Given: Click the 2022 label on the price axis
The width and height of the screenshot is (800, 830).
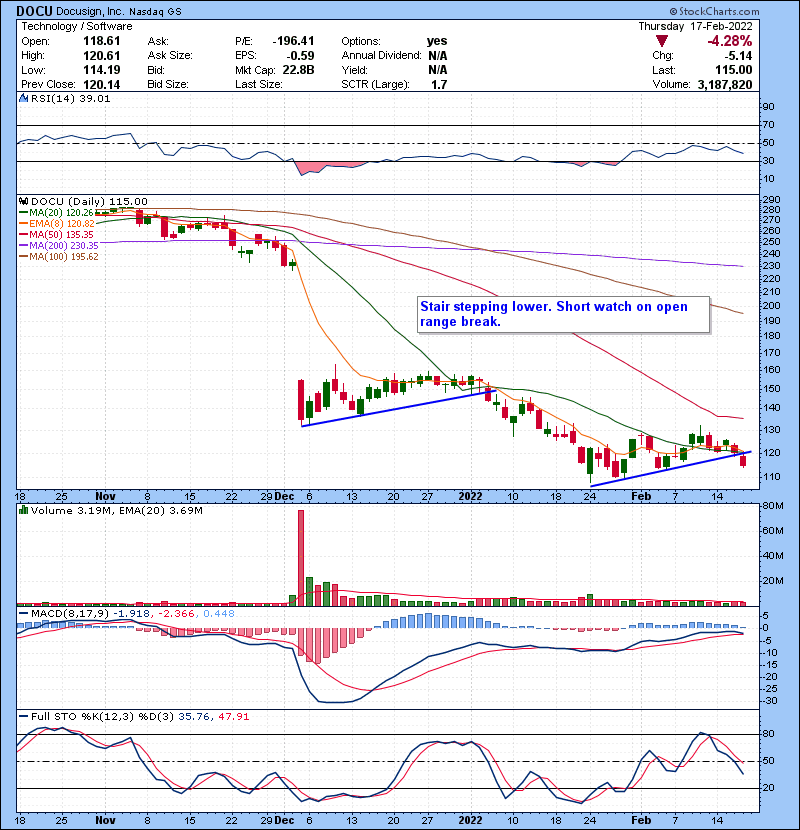Looking at the screenshot, I should [x=470, y=497].
